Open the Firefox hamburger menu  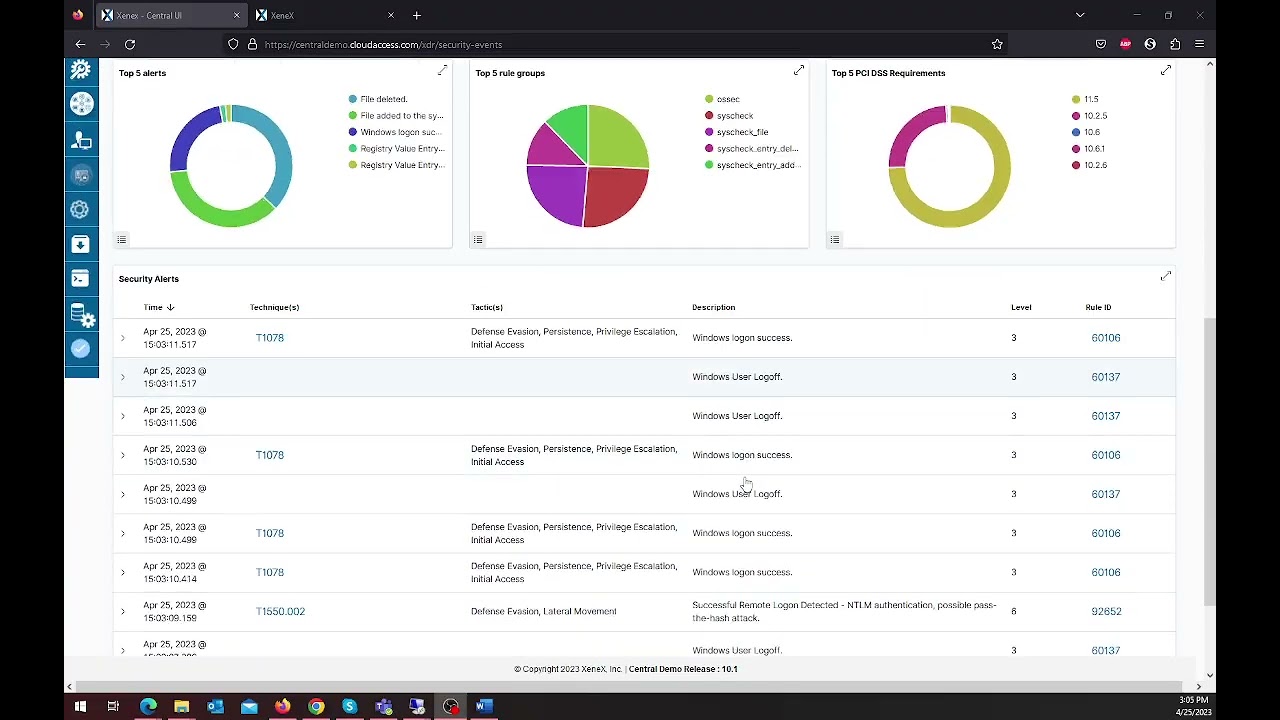point(1200,44)
